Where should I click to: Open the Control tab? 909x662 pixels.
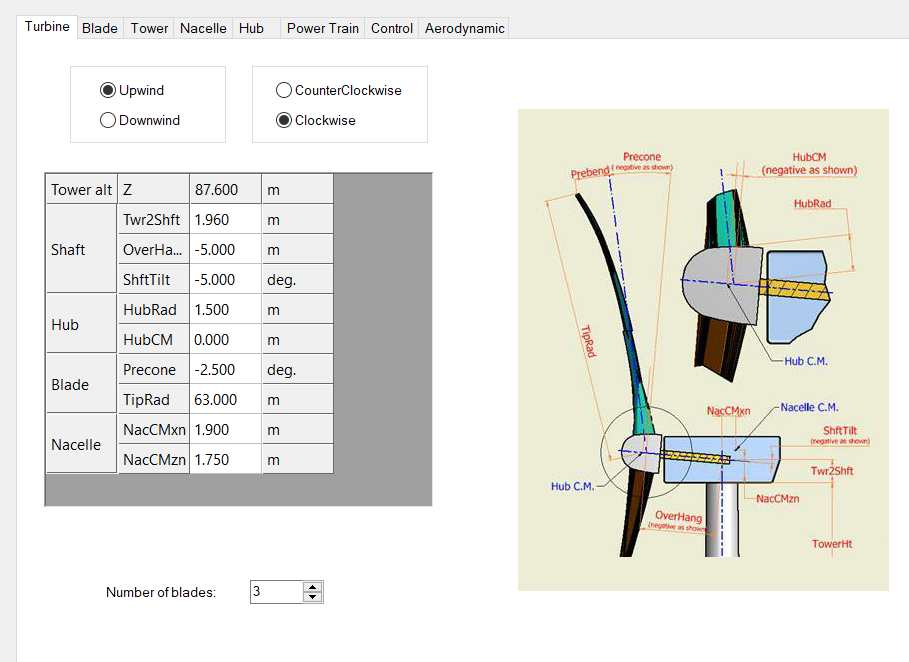point(392,28)
